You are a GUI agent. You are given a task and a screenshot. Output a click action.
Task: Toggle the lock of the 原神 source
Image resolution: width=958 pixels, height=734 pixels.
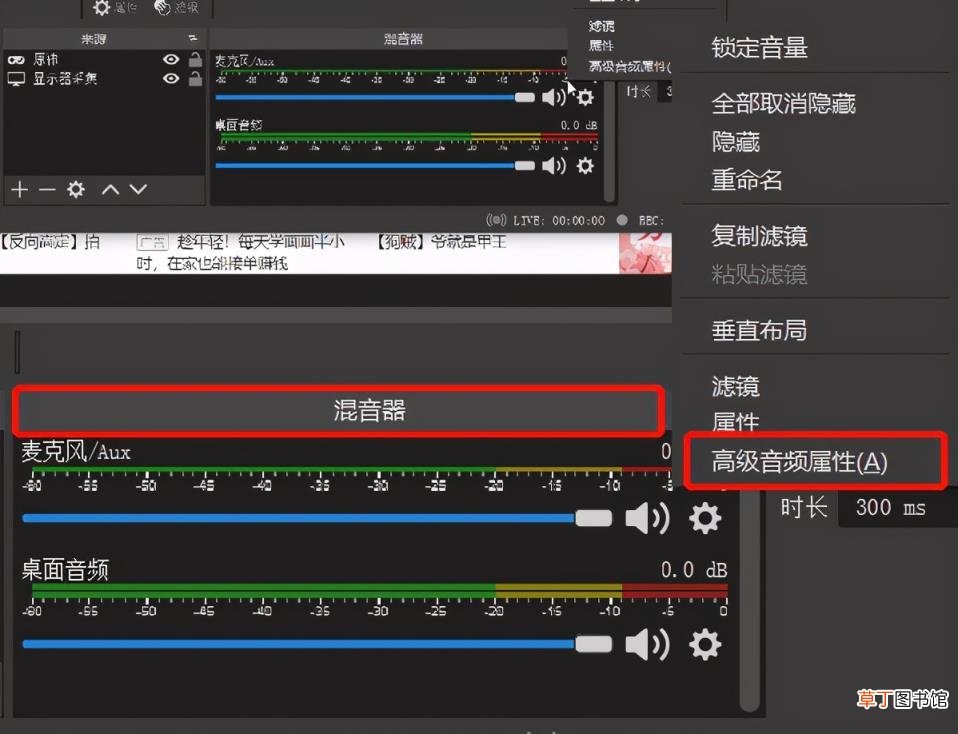195,59
